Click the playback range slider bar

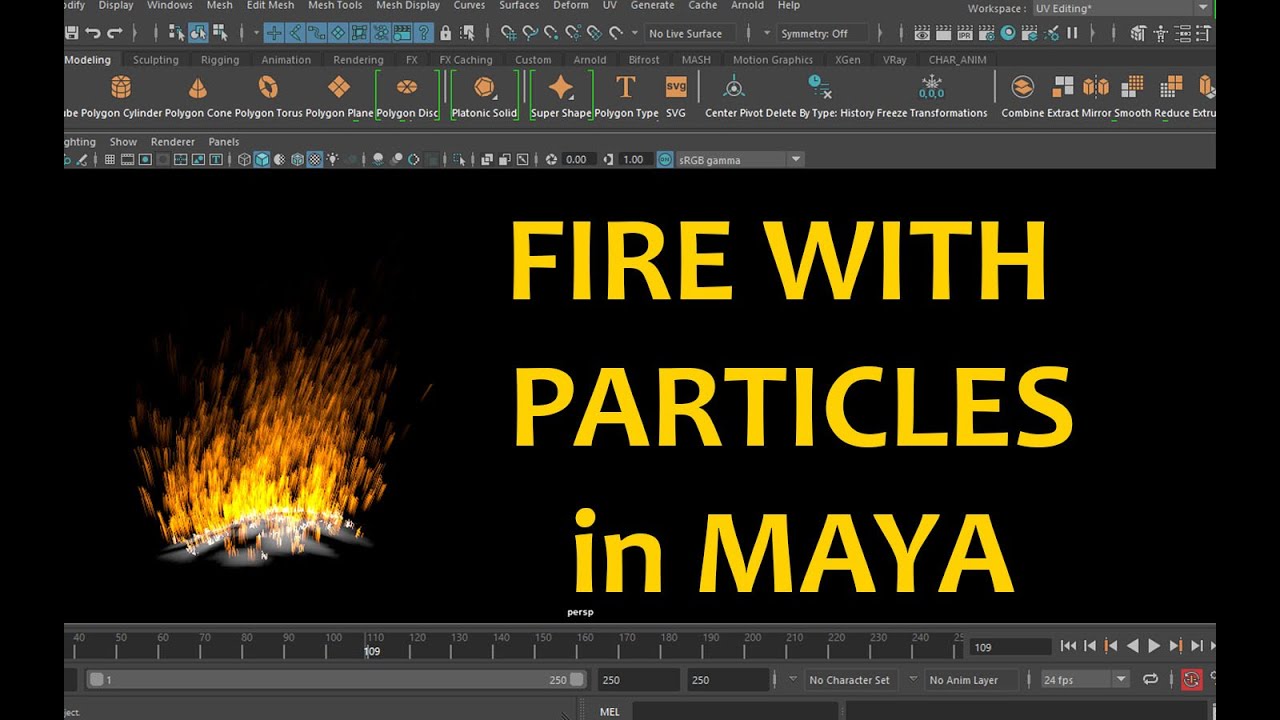[338, 679]
